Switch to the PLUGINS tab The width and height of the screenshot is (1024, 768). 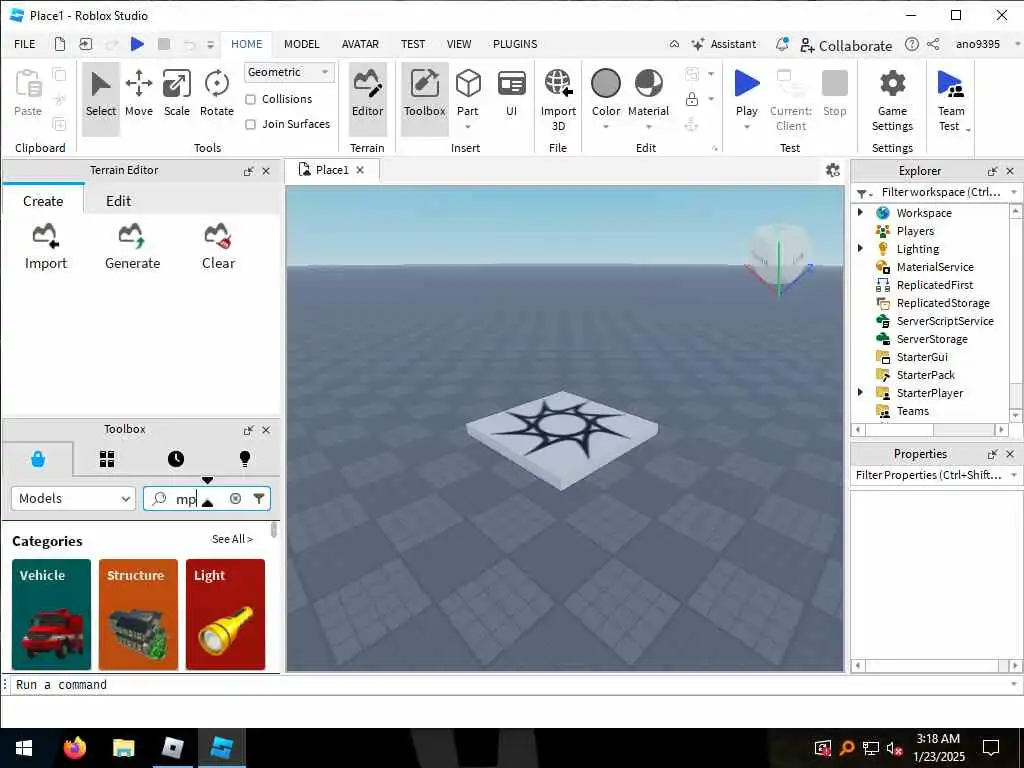pyautogui.click(x=515, y=44)
